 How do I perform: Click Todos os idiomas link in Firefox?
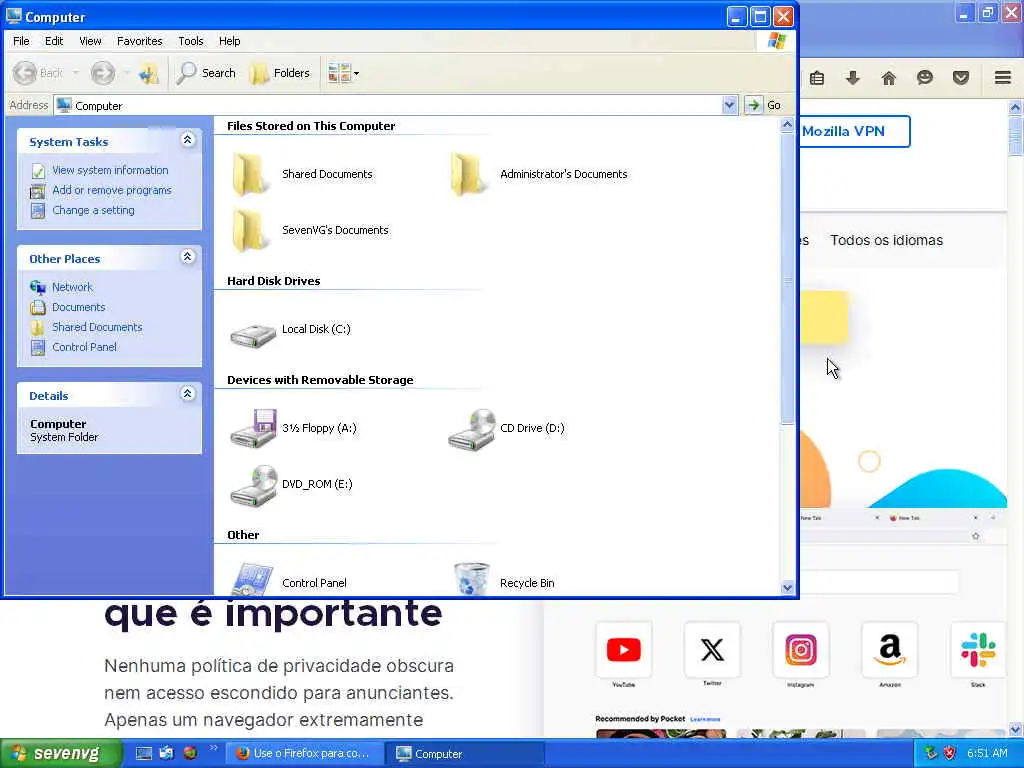[x=886, y=240]
